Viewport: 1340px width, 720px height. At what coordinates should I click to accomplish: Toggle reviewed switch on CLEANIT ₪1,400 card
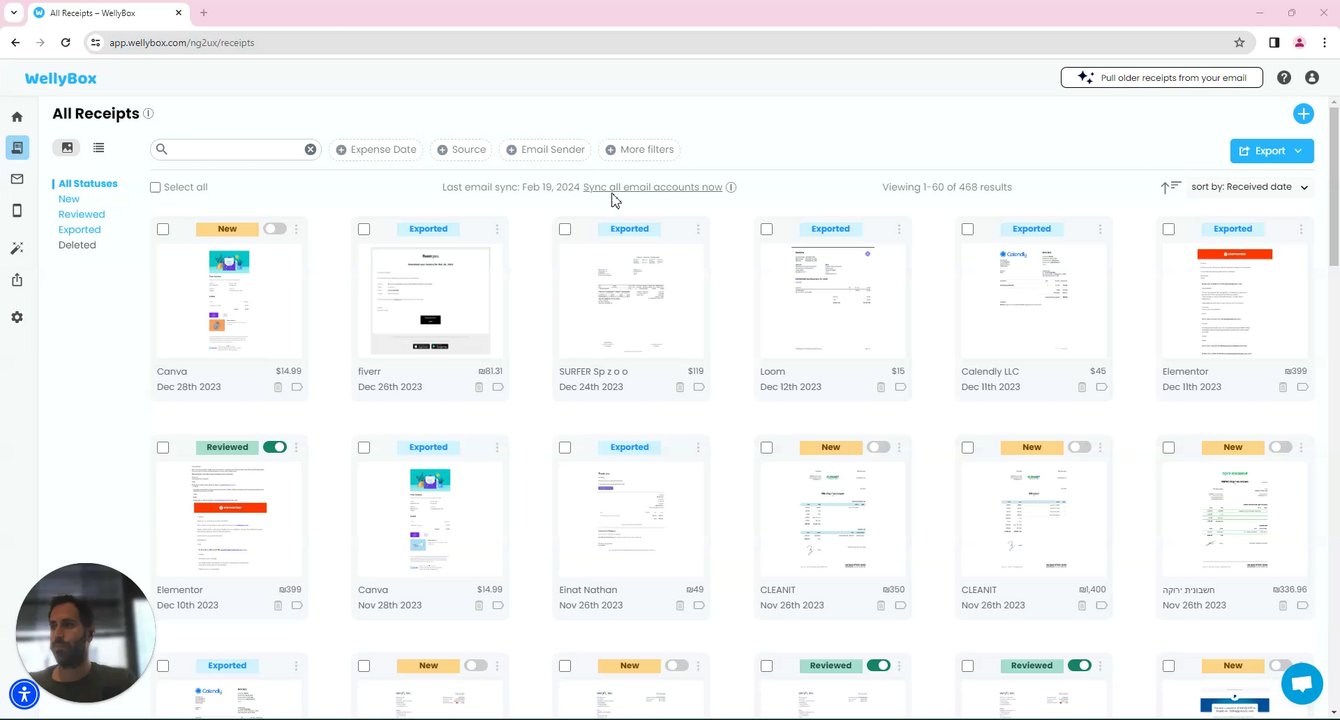click(1079, 447)
